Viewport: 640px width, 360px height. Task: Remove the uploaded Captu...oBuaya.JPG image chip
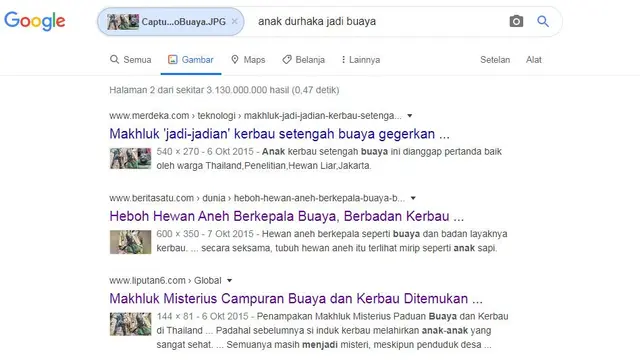[x=234, y=21]
